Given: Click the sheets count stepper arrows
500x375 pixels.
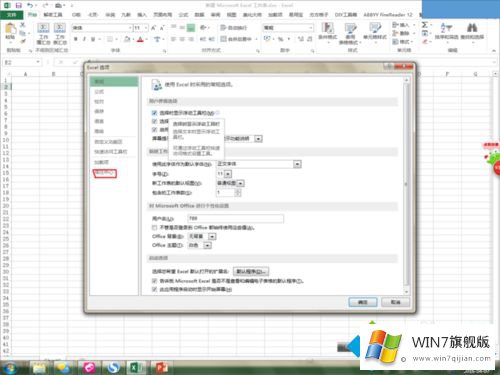Looking at the screenshot, I should tap(238, 193).
